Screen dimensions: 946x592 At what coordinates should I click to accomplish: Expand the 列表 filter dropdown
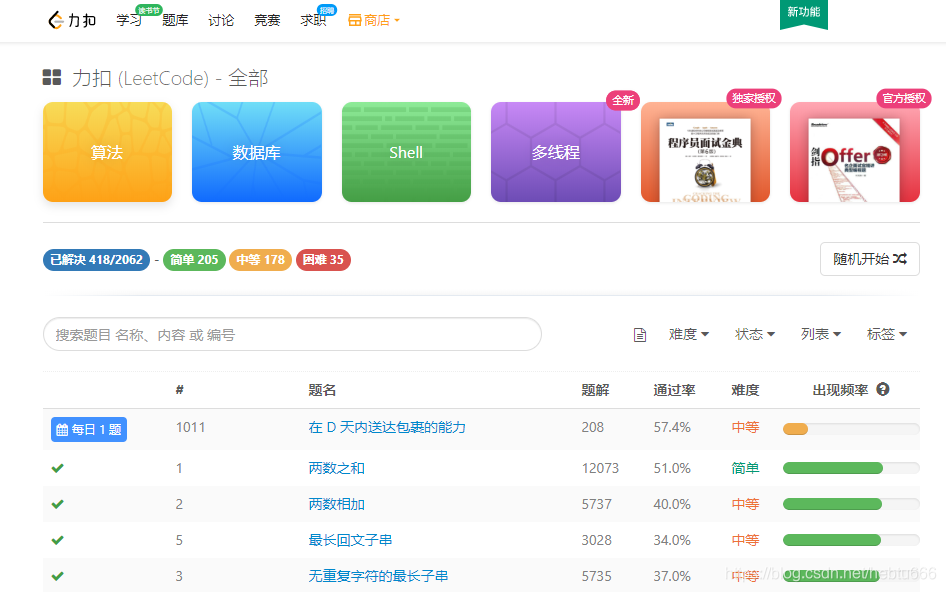[x=821, y=334]
